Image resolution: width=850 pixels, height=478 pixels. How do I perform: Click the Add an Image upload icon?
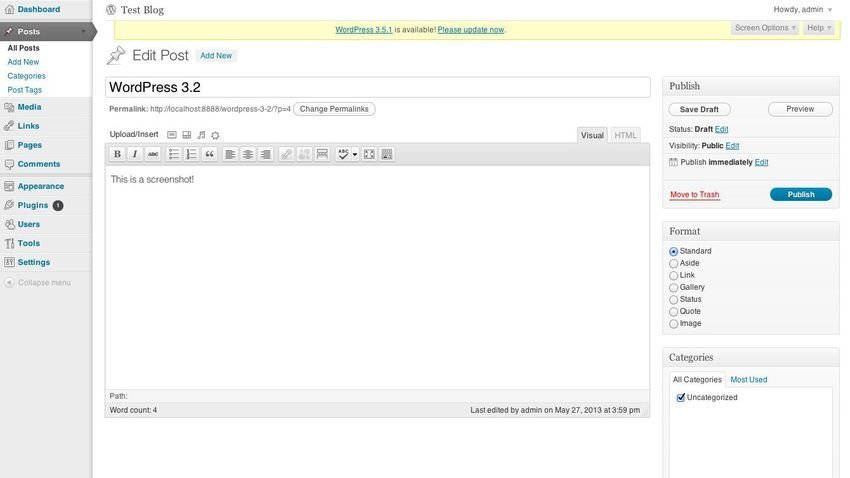(x=172, y=135)
